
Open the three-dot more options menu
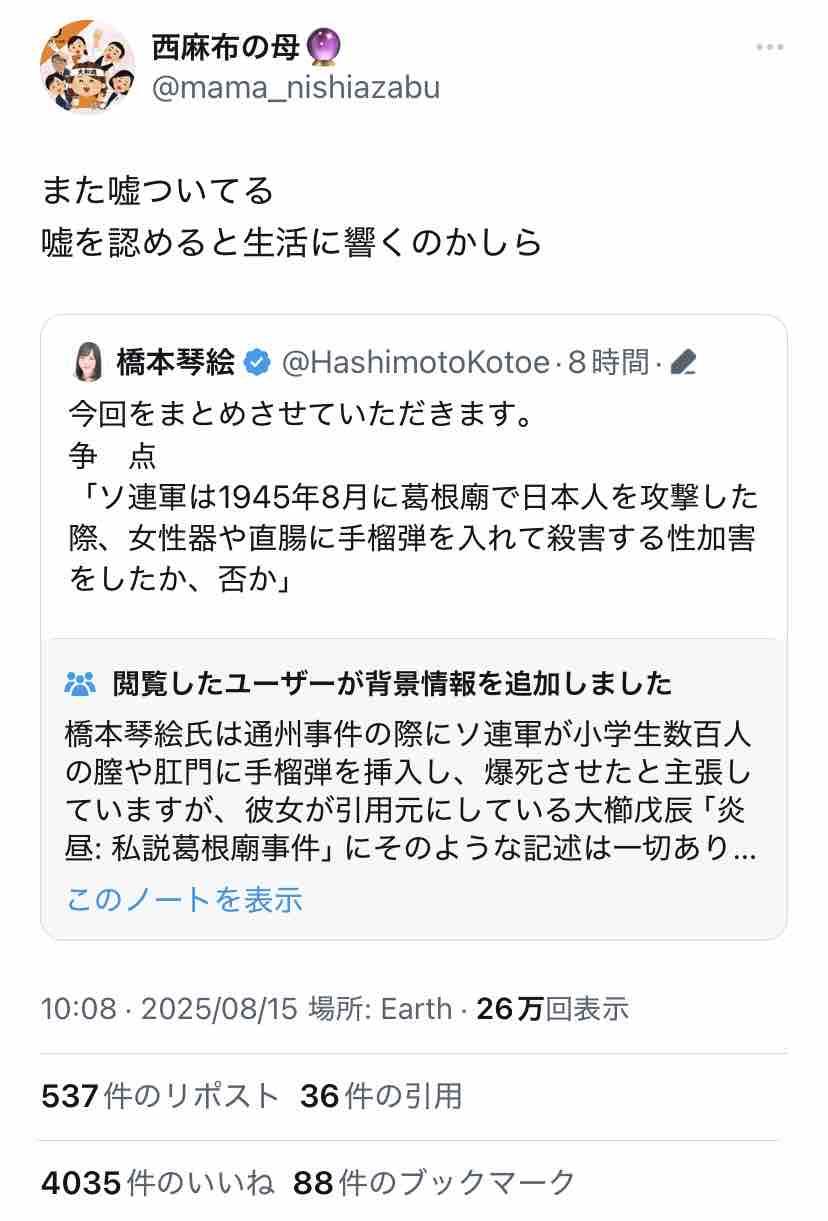[x=769, y=47]
